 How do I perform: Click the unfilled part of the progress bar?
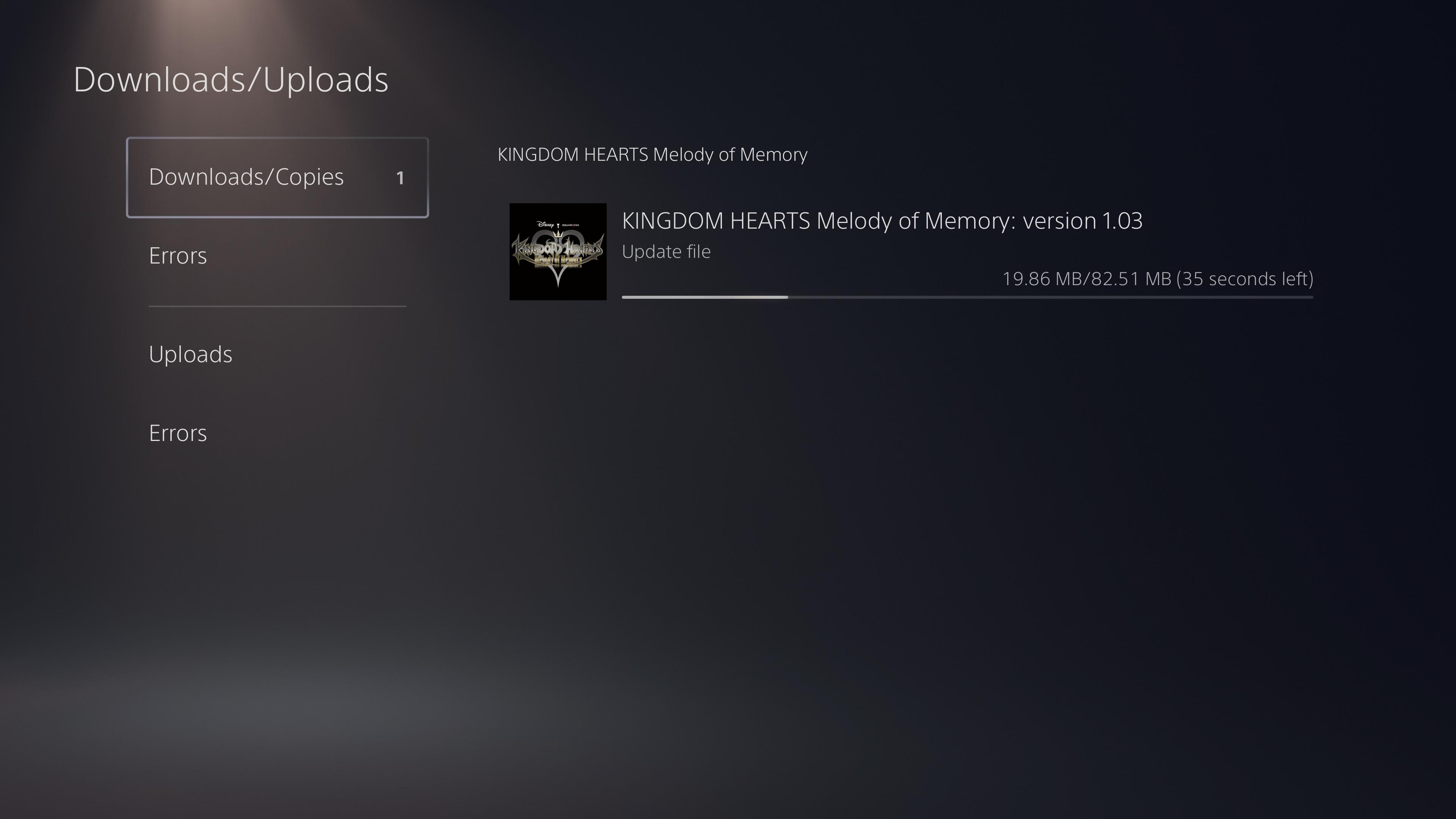point(1050,297)
